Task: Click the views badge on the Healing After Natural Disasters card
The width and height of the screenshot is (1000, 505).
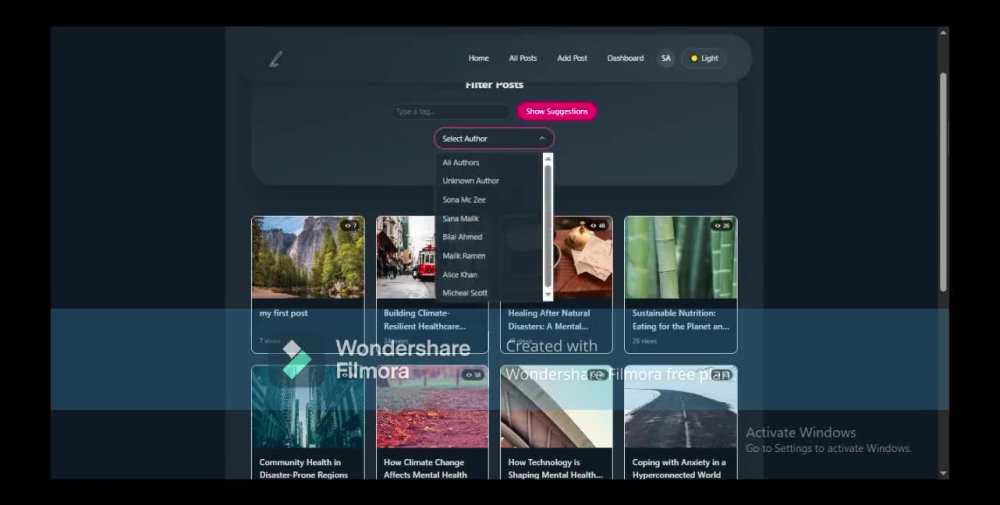Action: point(598,225)
